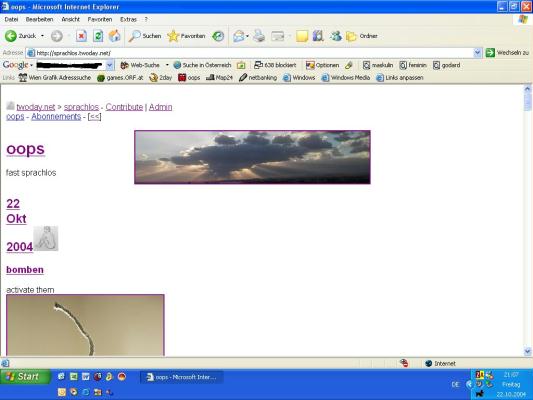
Task: Expand the address bar dropdown
Action: [x=478, y=53]
